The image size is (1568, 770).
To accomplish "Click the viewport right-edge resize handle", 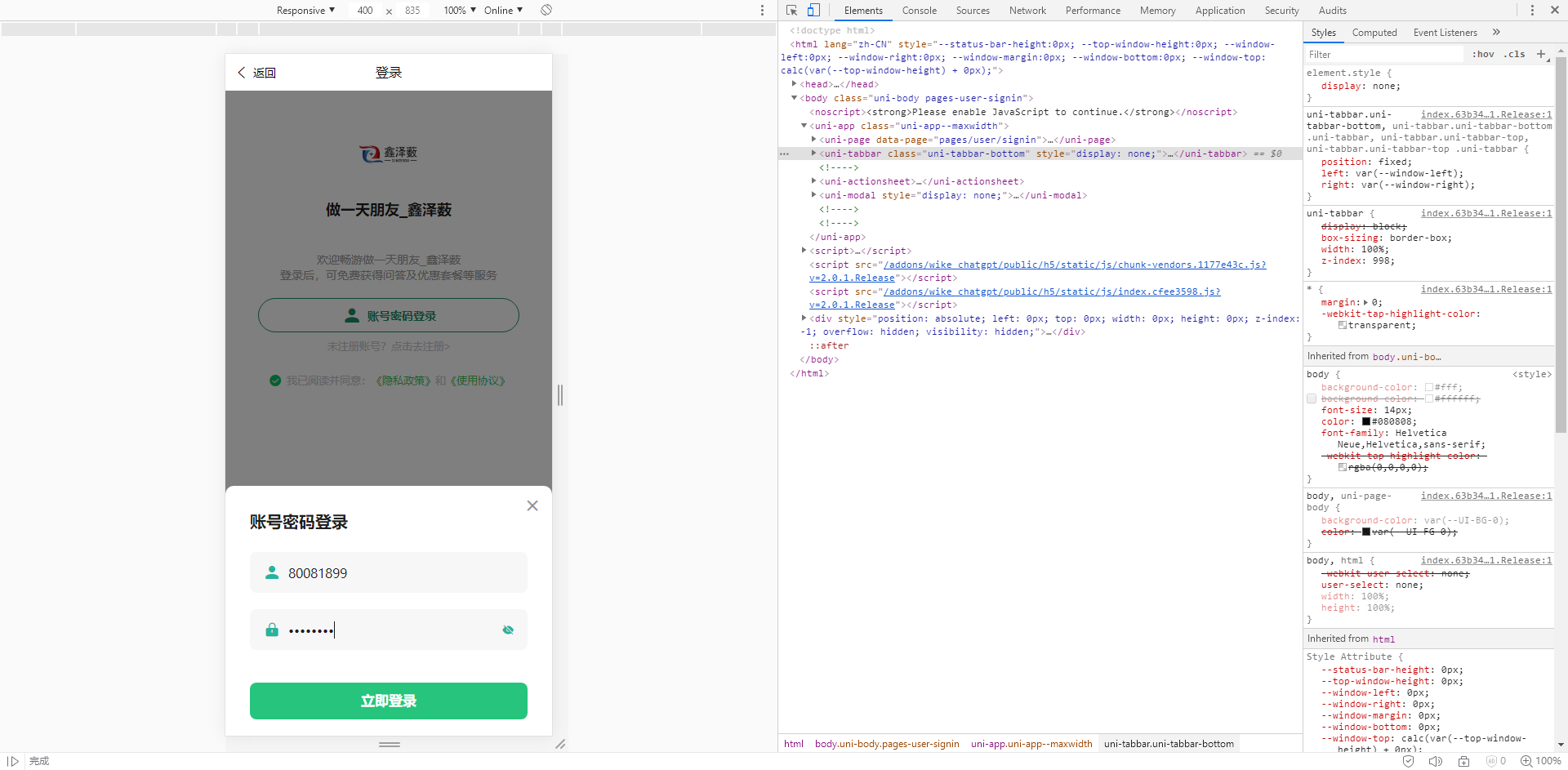I will (560, 395).
